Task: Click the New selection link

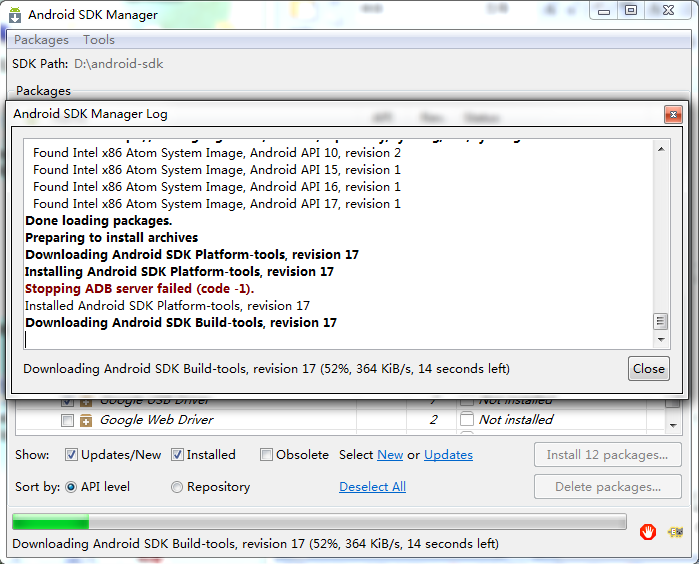Action: [x=390, y=455]
